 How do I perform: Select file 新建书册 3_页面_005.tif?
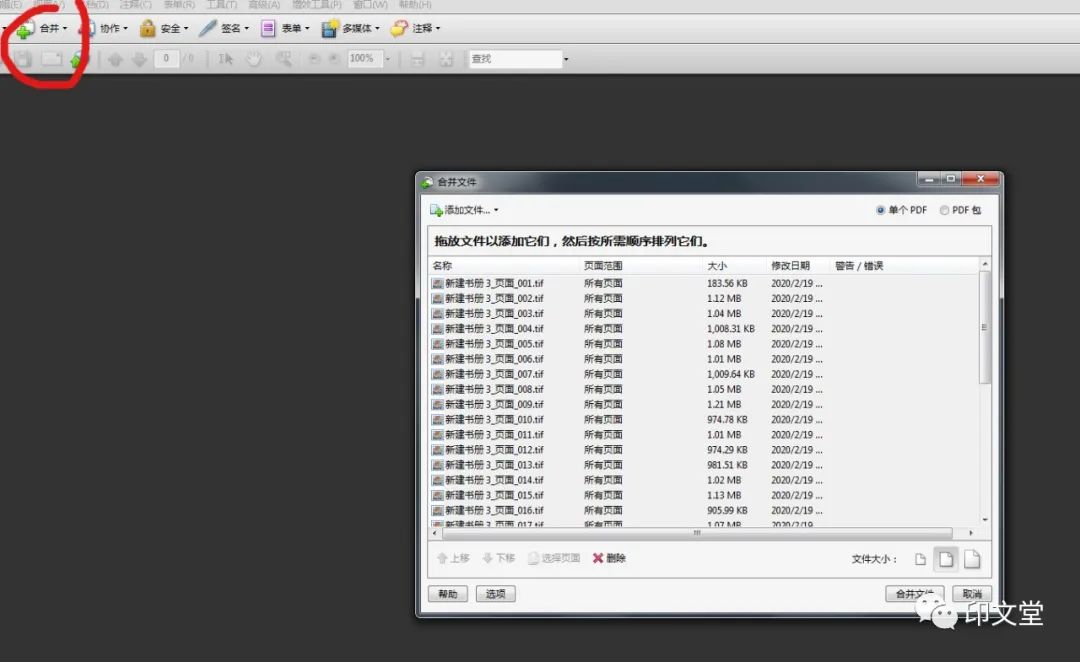(x=493, y=344)
